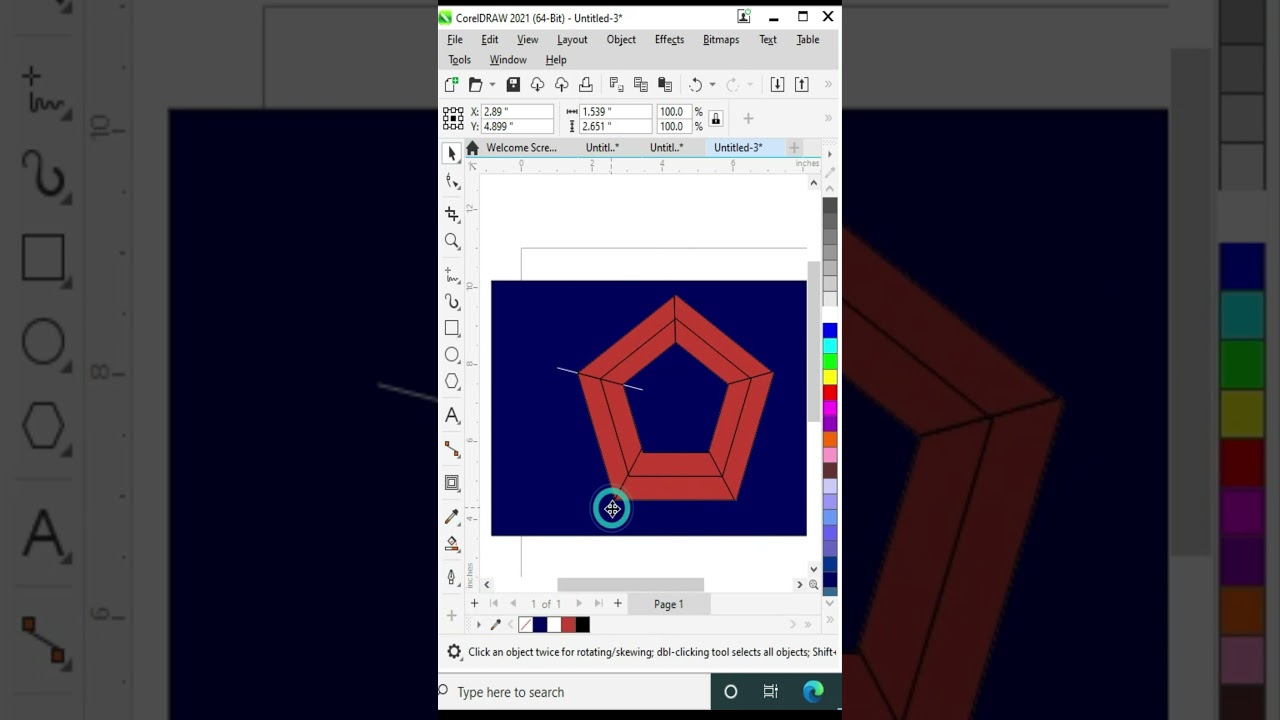Open the document palette flyout arrow
Viewport: 1280px width, 720px height.
(478, 625)
